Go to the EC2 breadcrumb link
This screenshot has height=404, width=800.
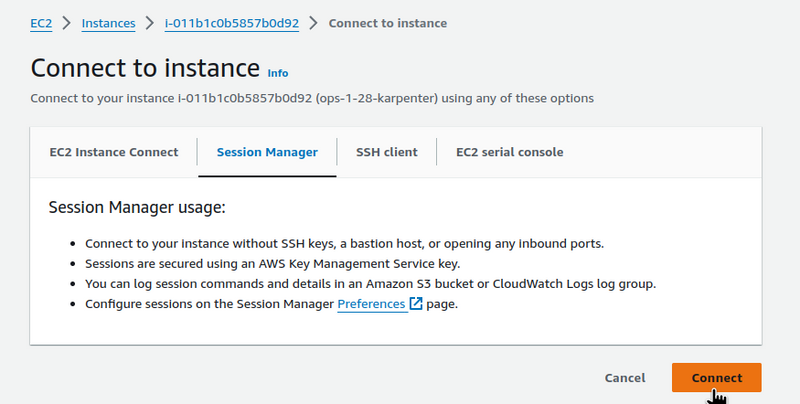[41, 23]
